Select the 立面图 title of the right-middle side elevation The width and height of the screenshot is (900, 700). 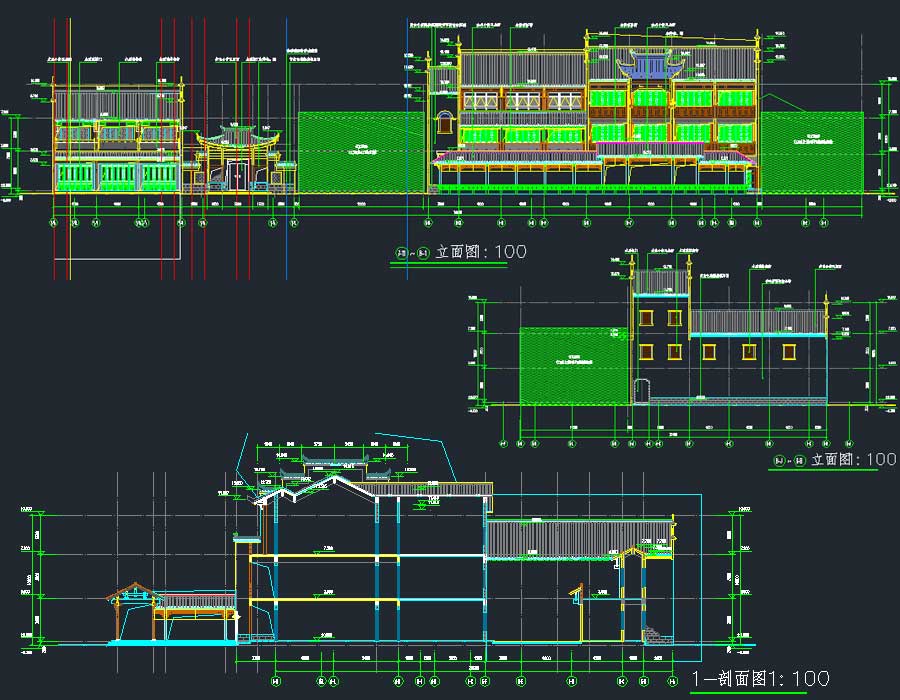click(x=853, y=460)
